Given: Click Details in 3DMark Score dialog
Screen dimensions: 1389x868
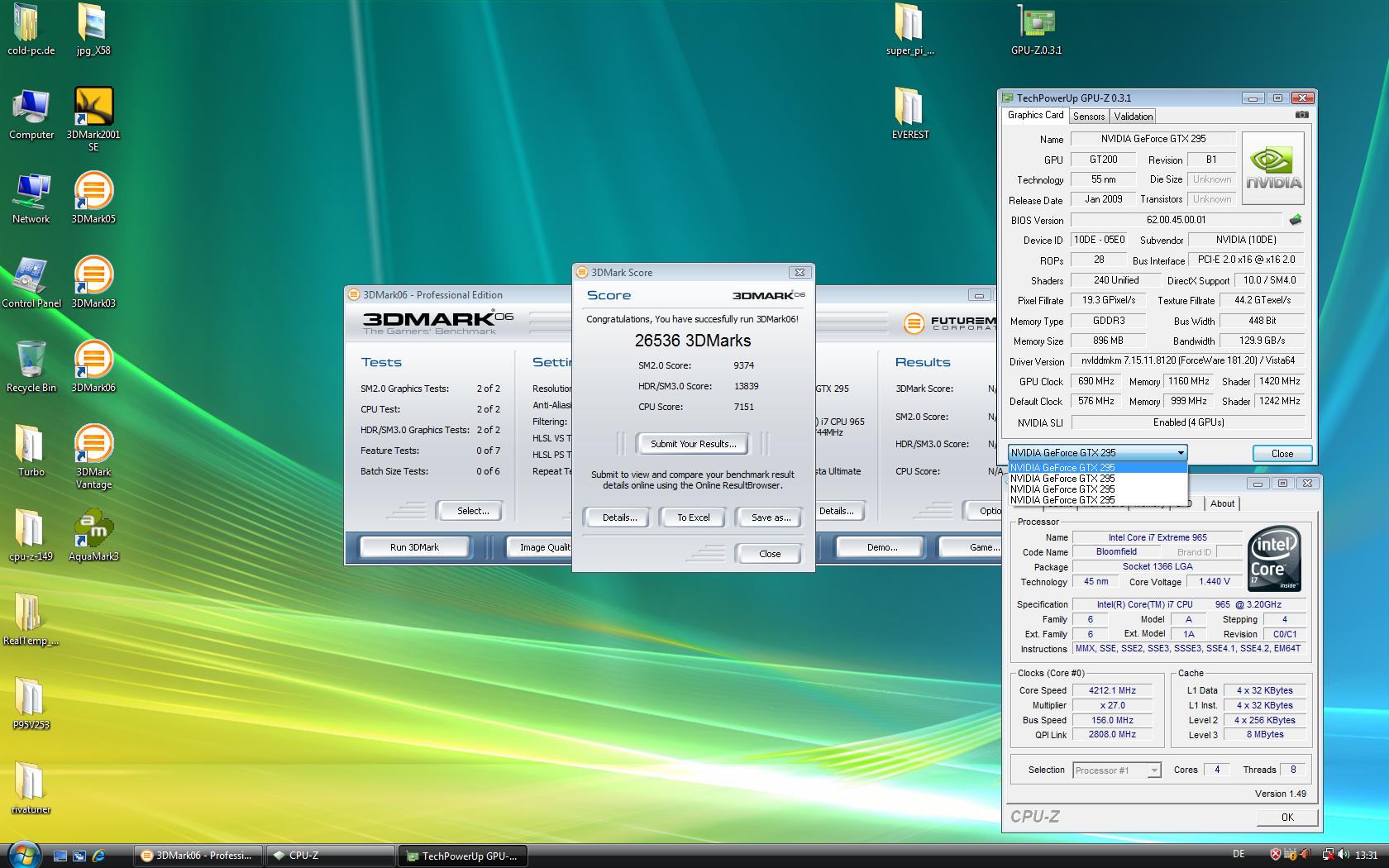Looking at the screenshot, I should coord(619,517).
